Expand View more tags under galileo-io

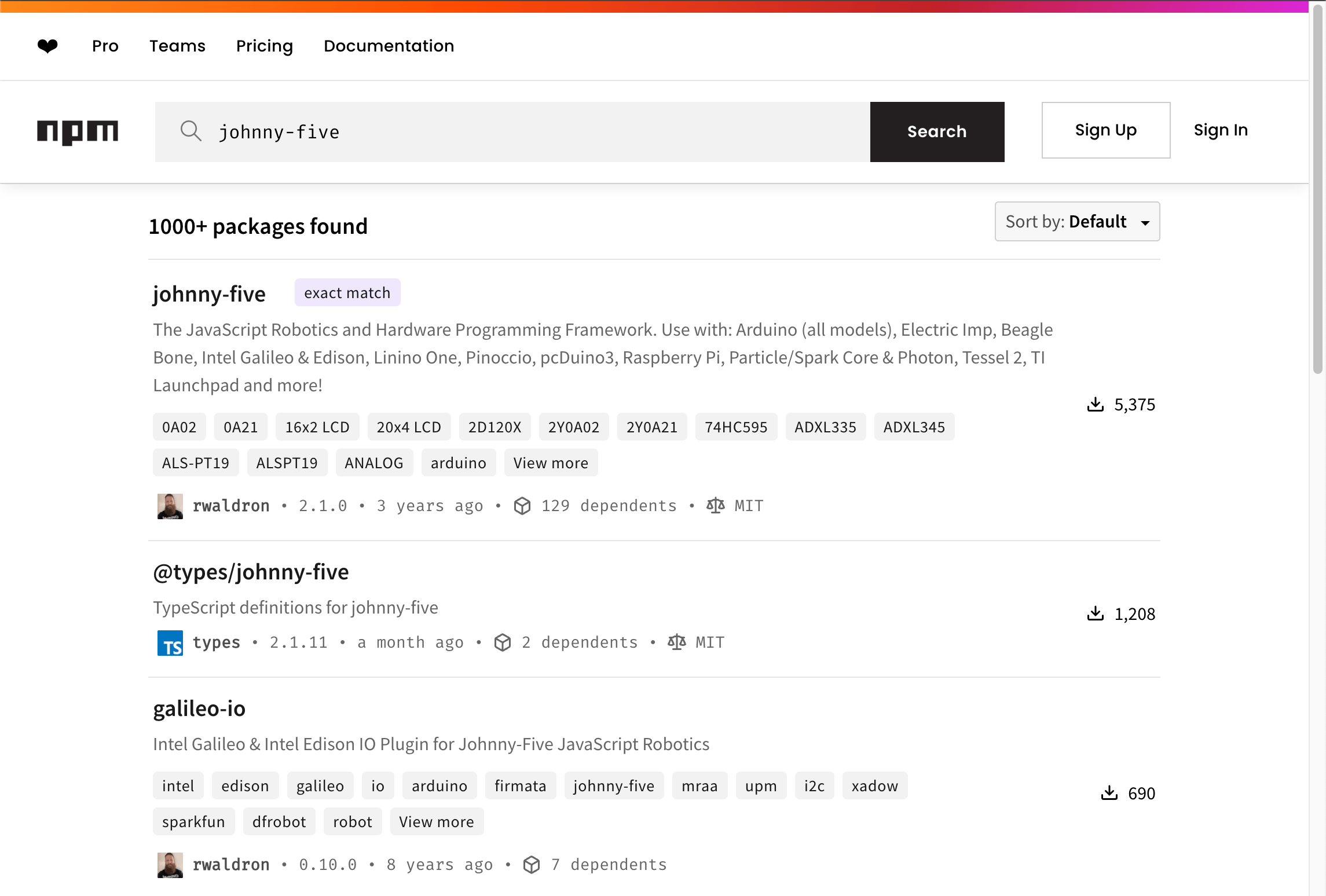click(x=437, y=821)
